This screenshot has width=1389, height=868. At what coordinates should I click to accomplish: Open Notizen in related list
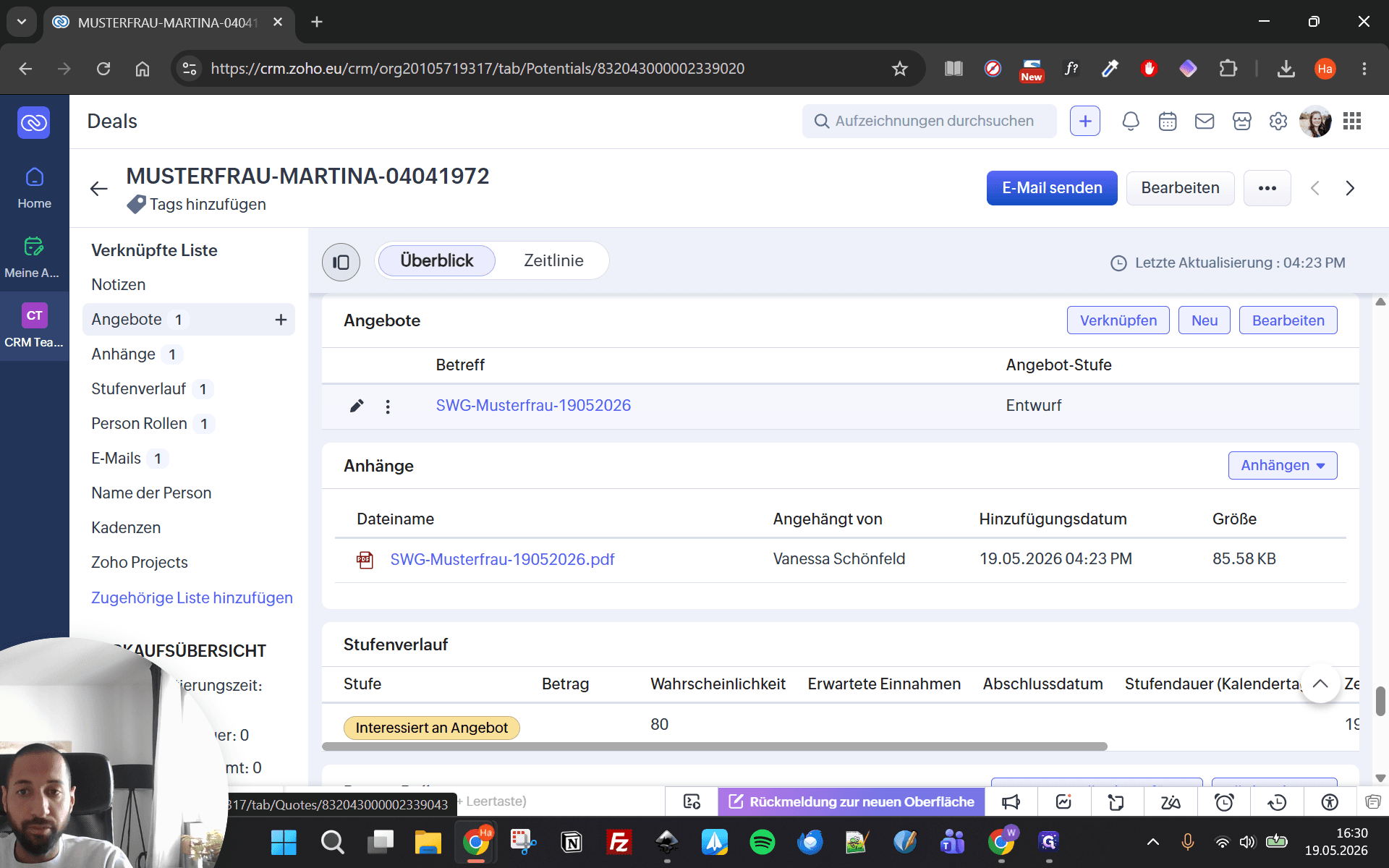point(119,285)
